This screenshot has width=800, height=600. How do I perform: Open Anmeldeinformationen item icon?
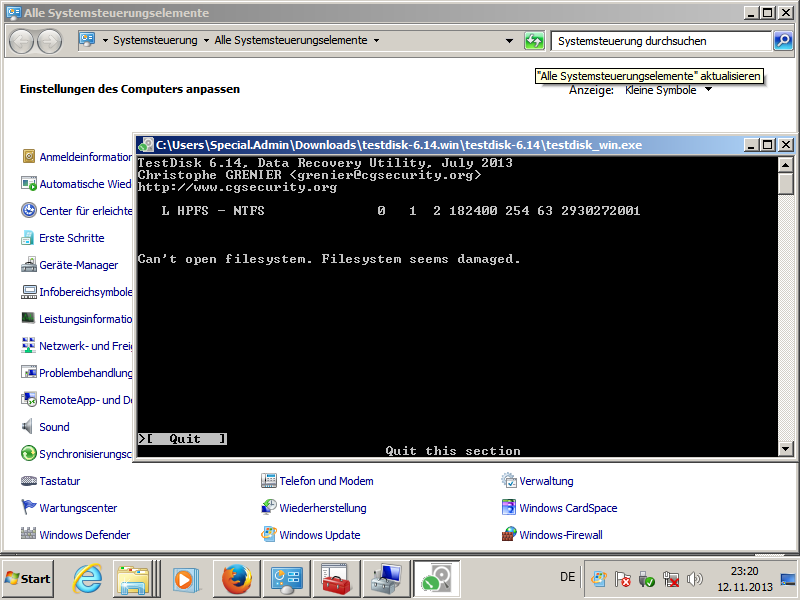(29, 157)
